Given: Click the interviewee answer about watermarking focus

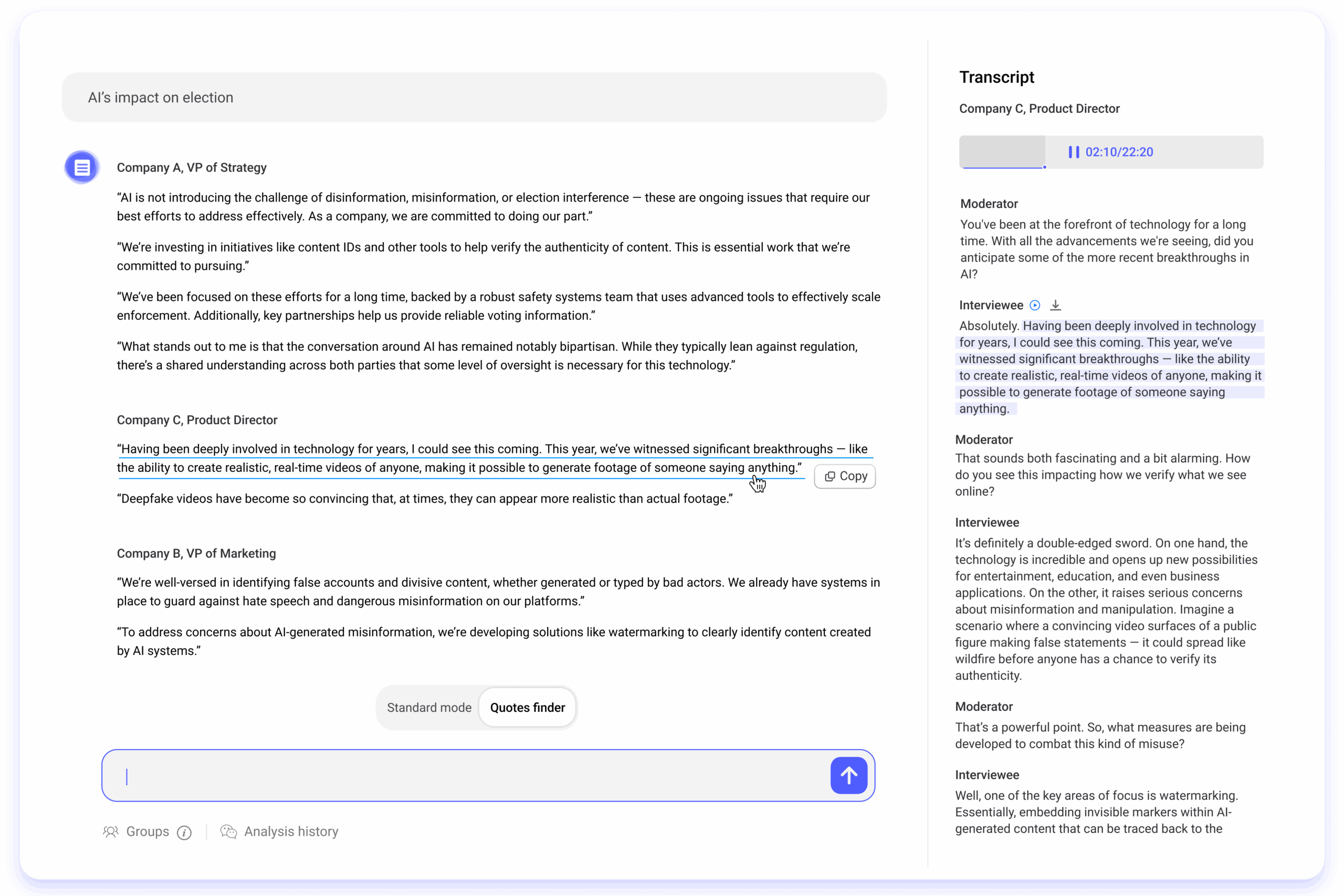Looking at the screenshot, I should [1096, 812].
